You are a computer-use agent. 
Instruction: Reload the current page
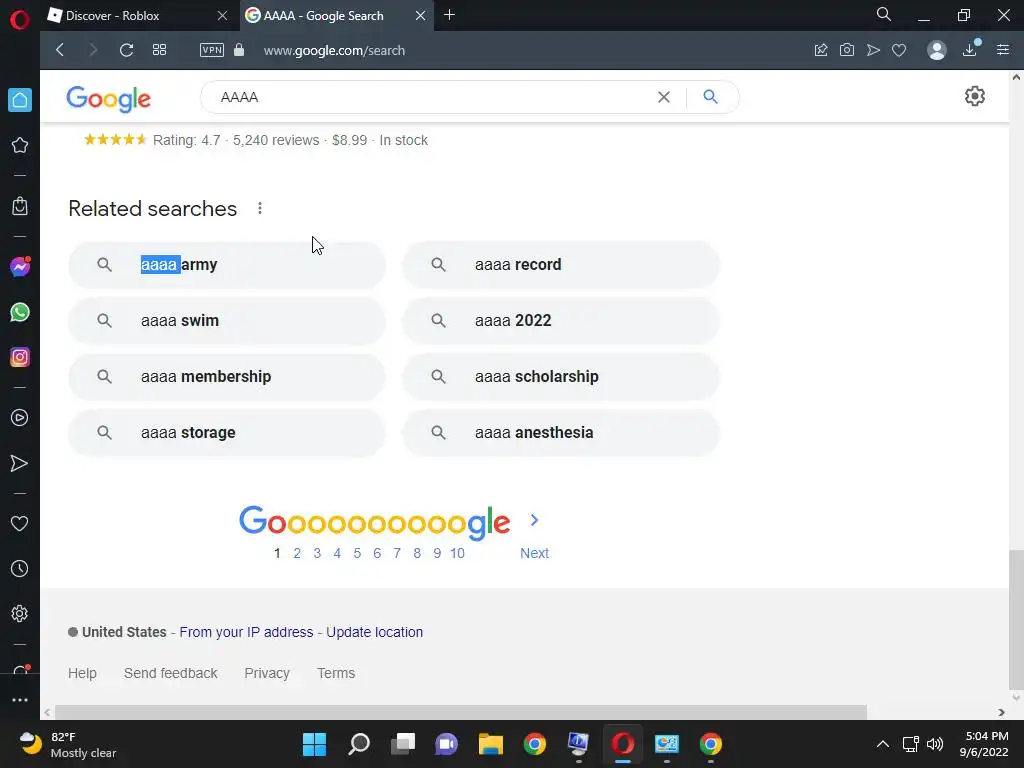pyautogui.click(x=126, y=50)
